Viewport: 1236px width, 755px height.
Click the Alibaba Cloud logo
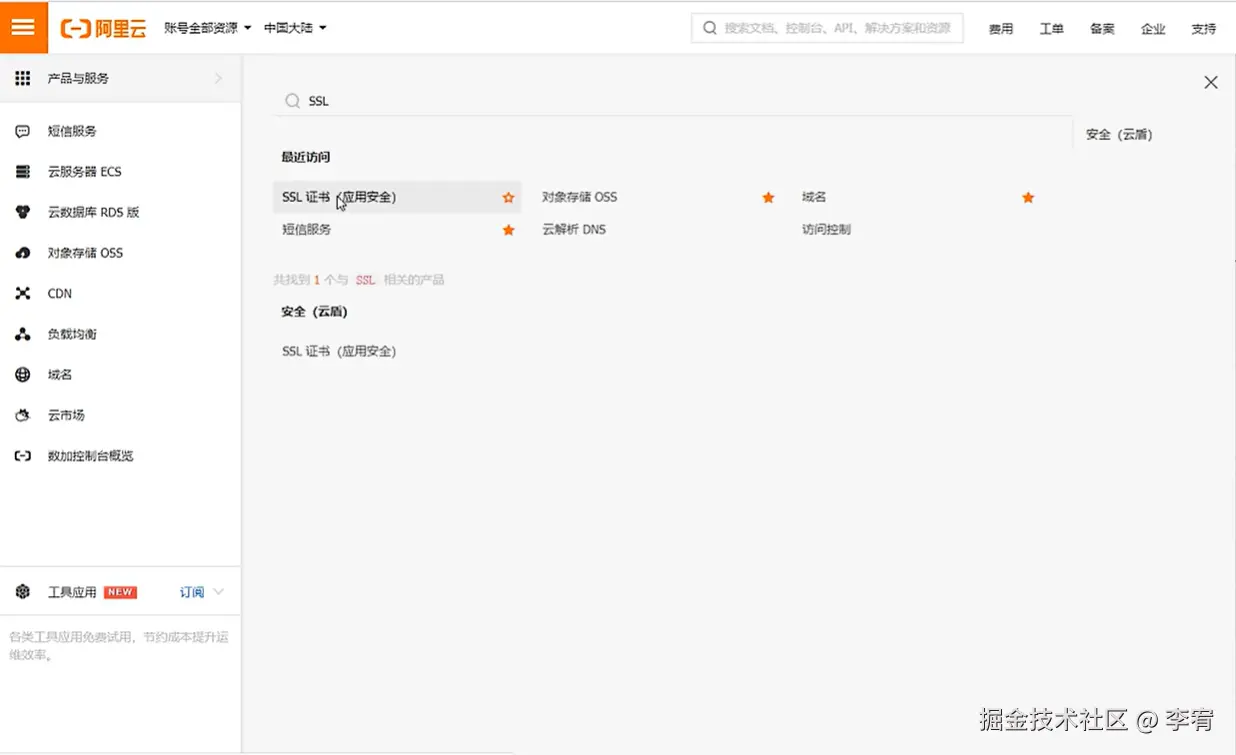tap(103, 28)
